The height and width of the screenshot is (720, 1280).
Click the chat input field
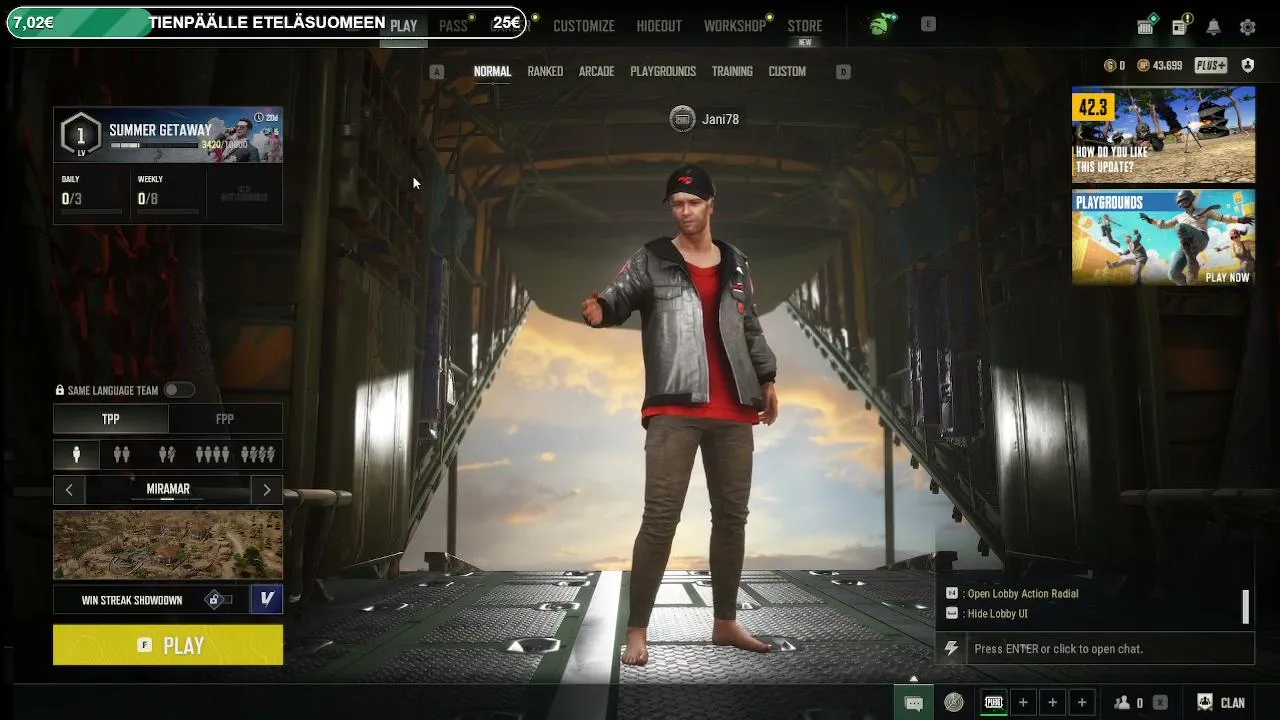click(1110, 648)
